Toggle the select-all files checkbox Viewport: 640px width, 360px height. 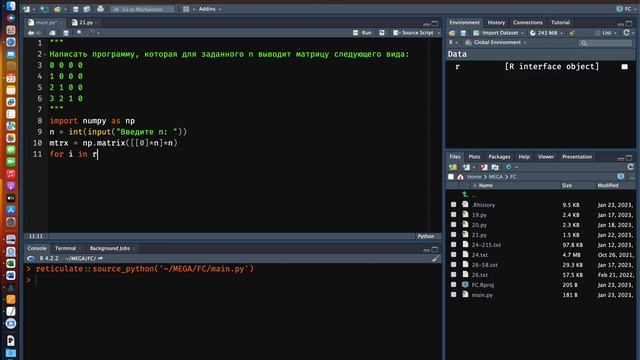point(451,177)
